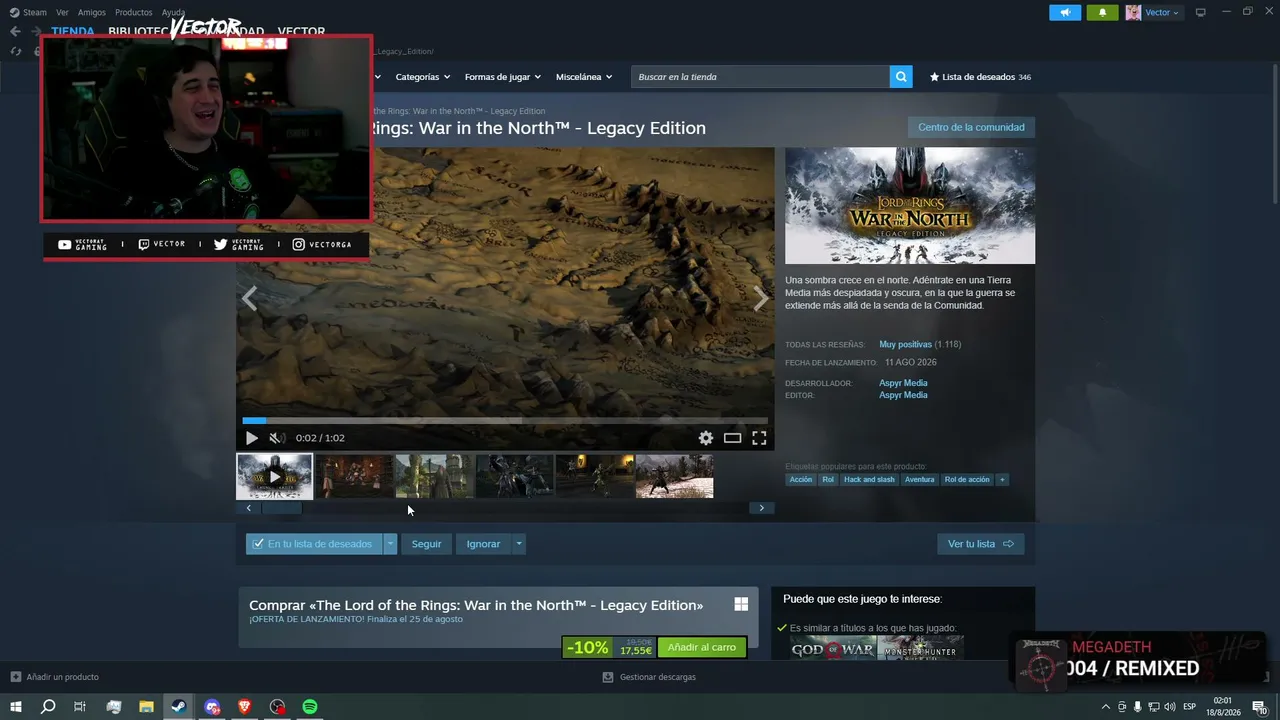Go to previous media with left arrow
This screenshot has width=1280, height=720.
pos(249,299)
